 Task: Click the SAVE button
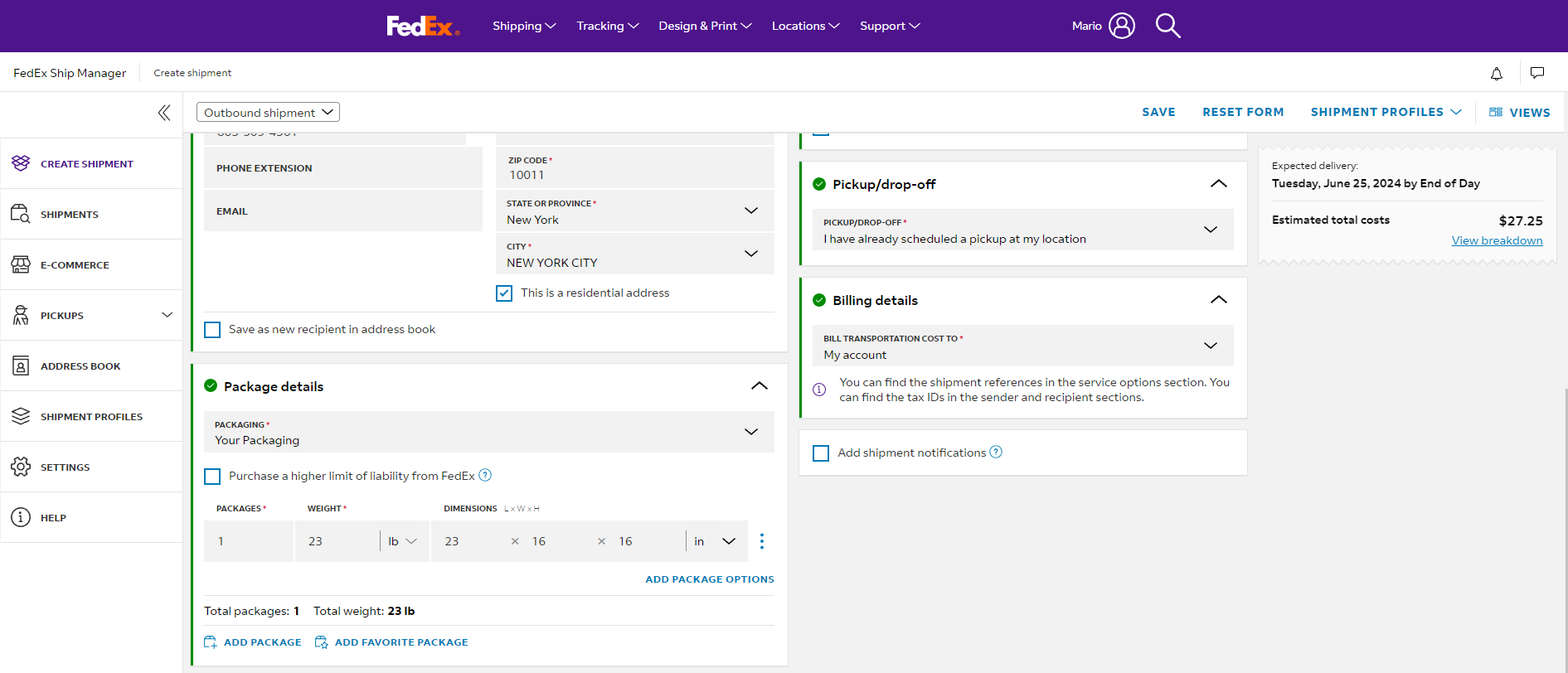1158,112
